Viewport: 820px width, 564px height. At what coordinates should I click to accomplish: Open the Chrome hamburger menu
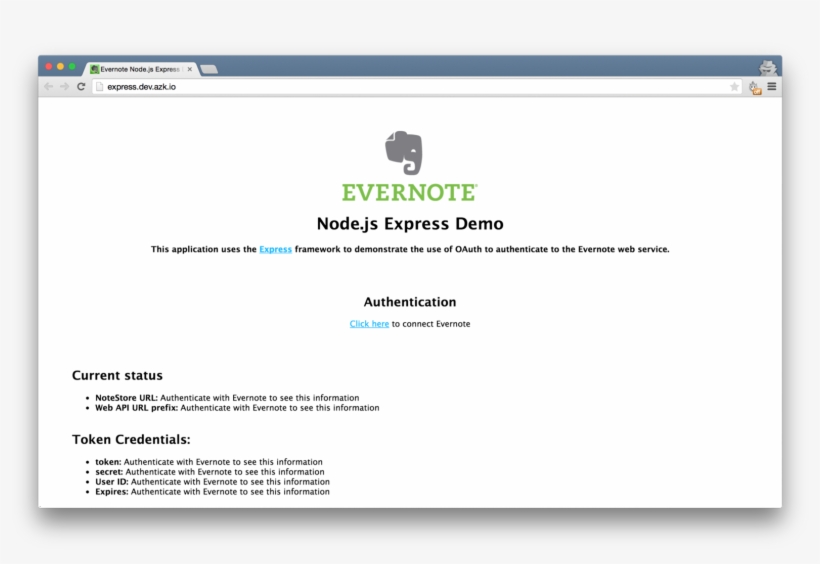click(x=772, y=86)
